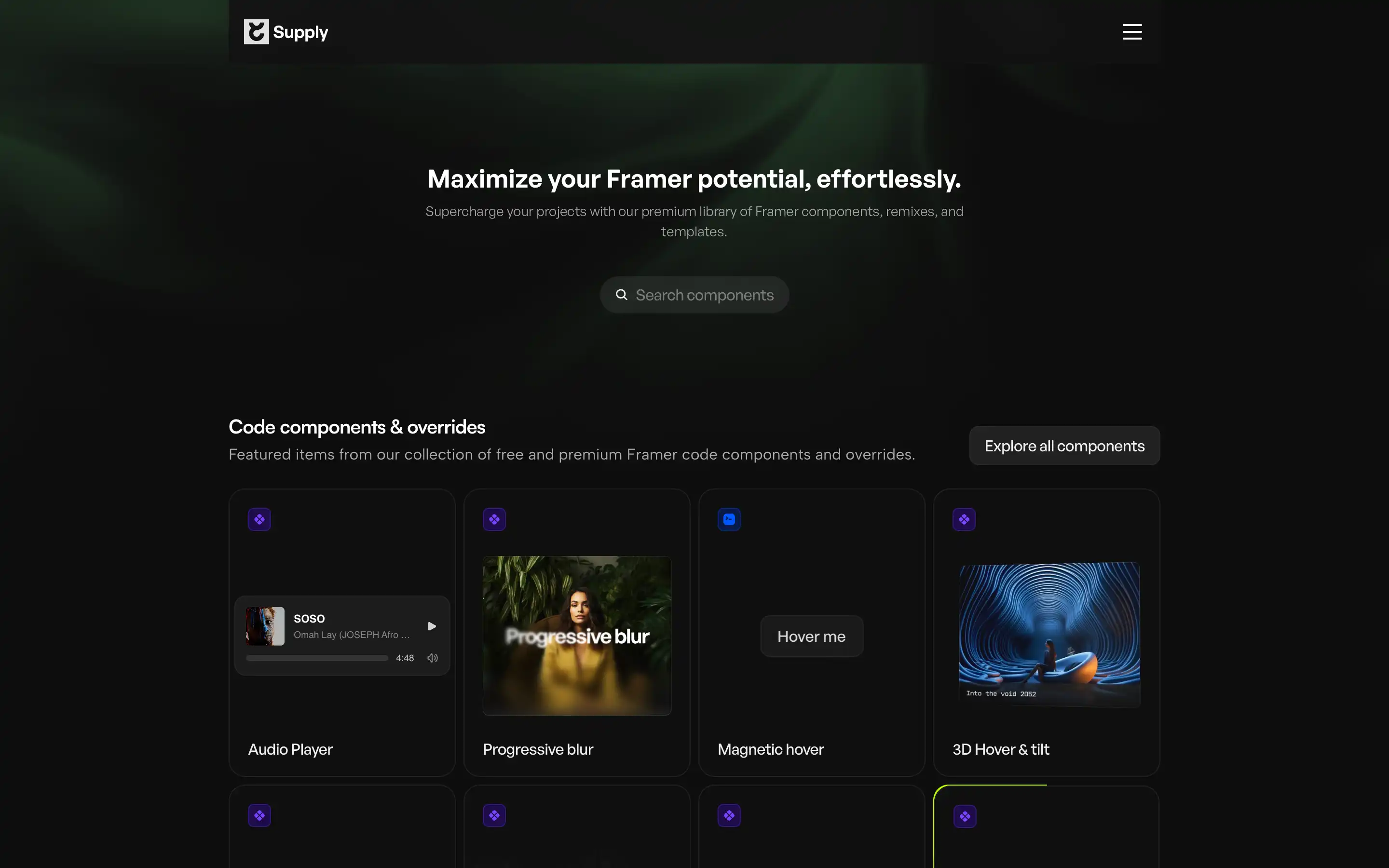Open the 3D Hover & tilt card title
1389x868 pixels.
pos(1001,749)
